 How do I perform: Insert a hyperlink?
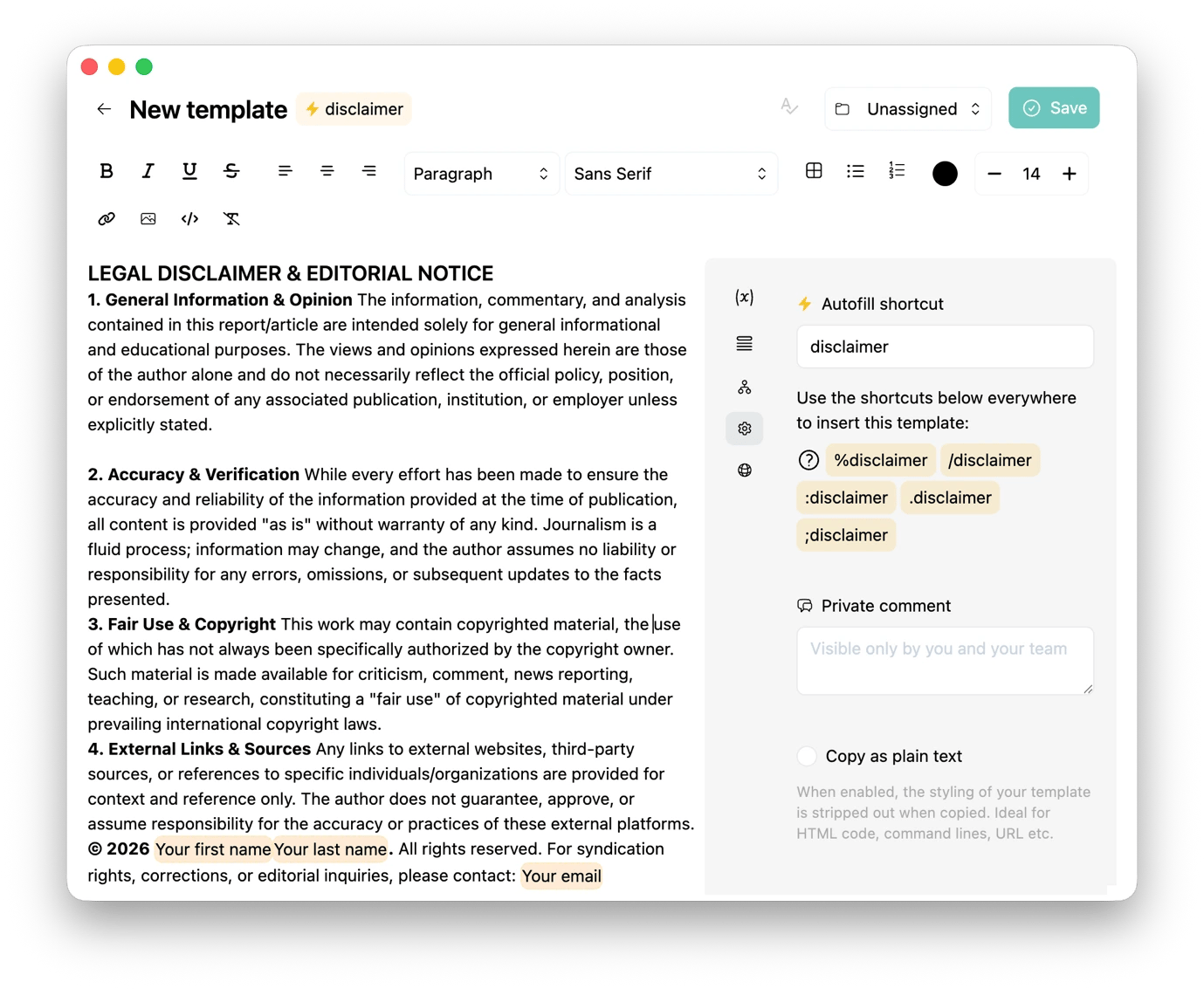click(107, 219)
